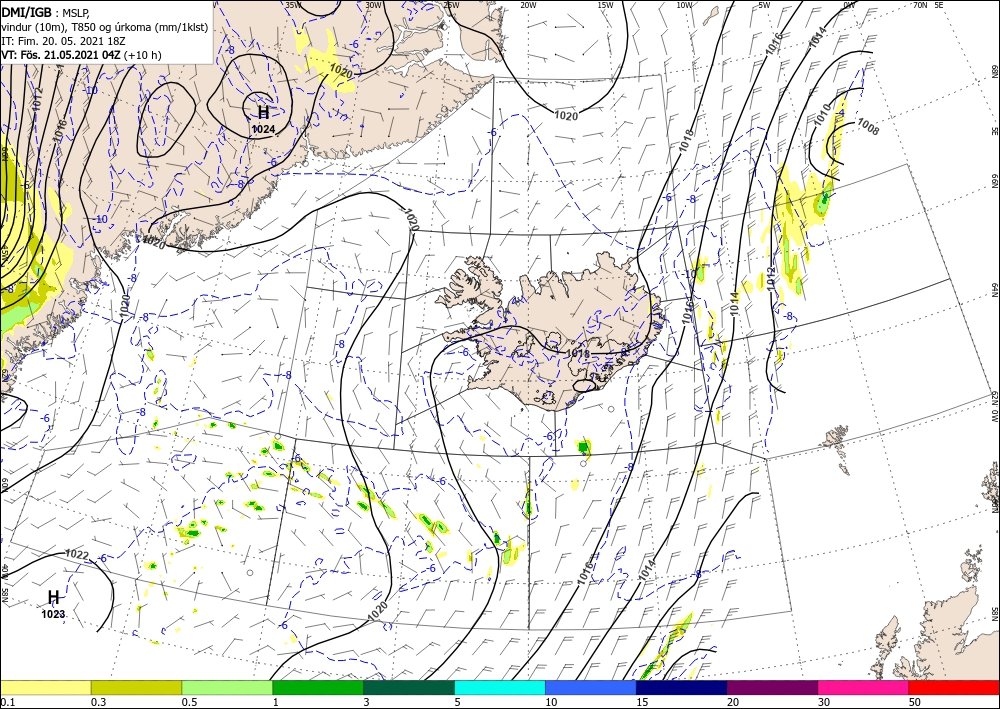This screenshot has width=1000, height=709.
Task: Click the '20' legend scale value
Action: (x=733, y=702)
